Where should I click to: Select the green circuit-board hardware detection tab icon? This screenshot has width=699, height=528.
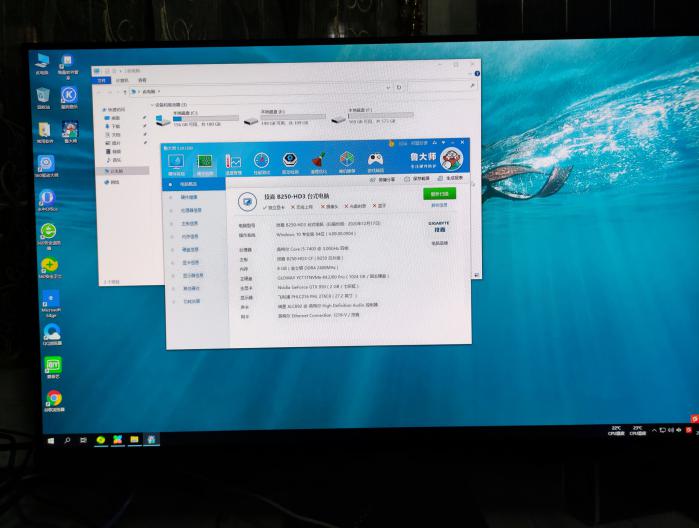coord(205,164)
